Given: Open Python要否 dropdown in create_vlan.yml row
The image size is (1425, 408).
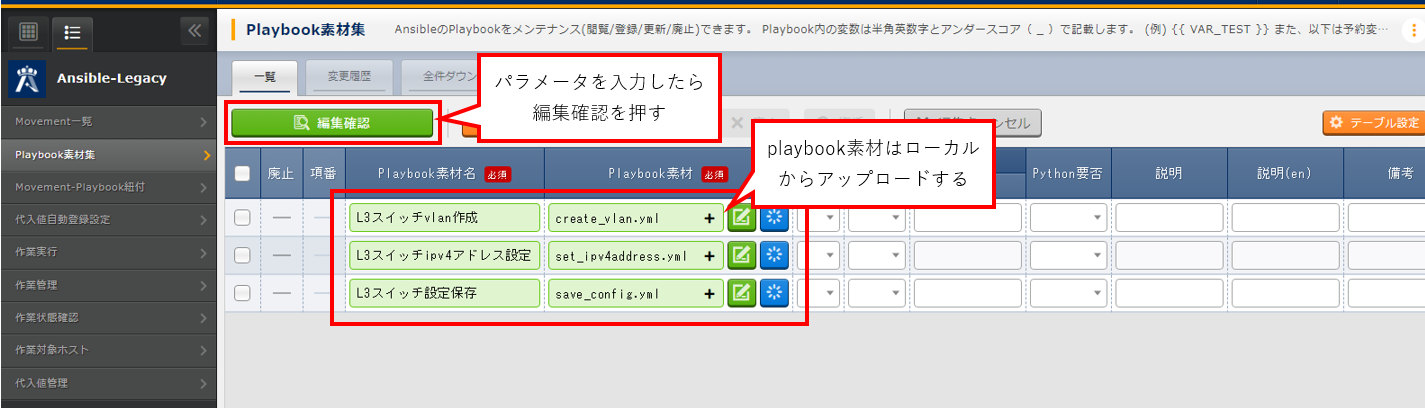Looking at the screenshot, I should [1068, 218].
